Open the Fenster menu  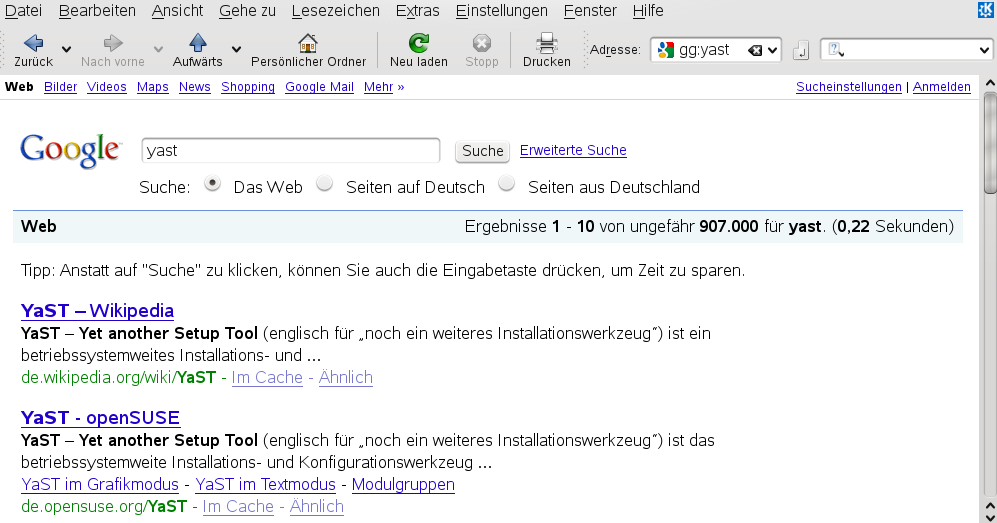[590, 11]
